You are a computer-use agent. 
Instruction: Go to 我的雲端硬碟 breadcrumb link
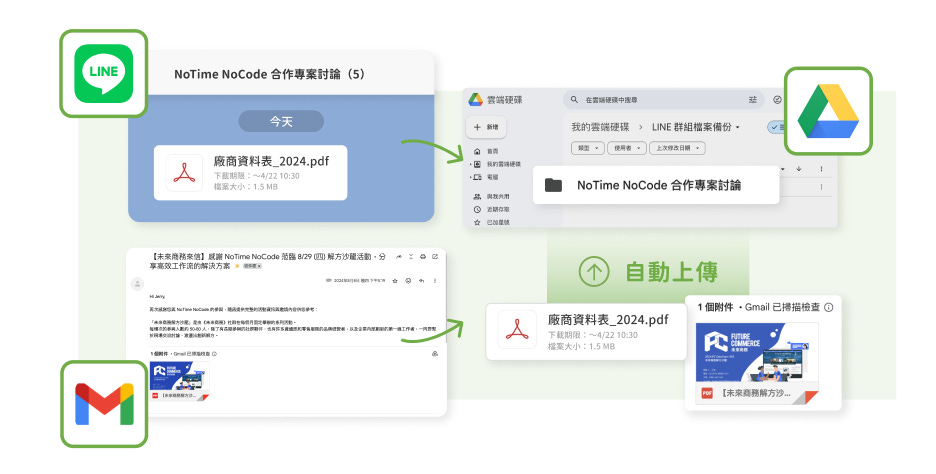pyautogui.click(x=600, y=127)
